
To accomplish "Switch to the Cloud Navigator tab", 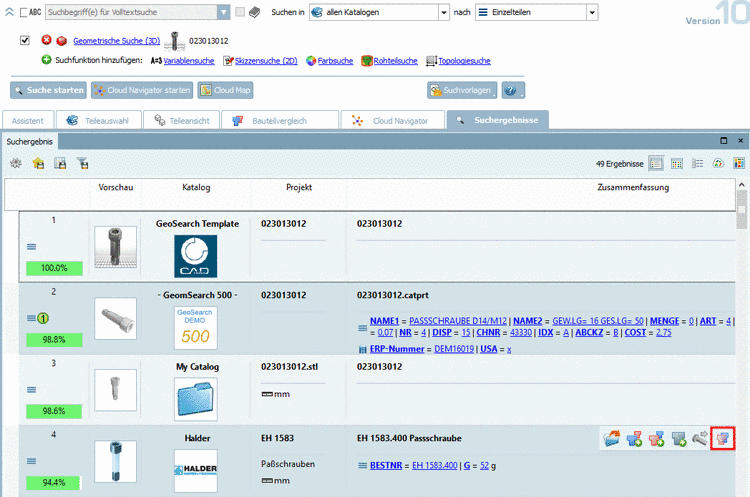I will (x=393, y=121).
